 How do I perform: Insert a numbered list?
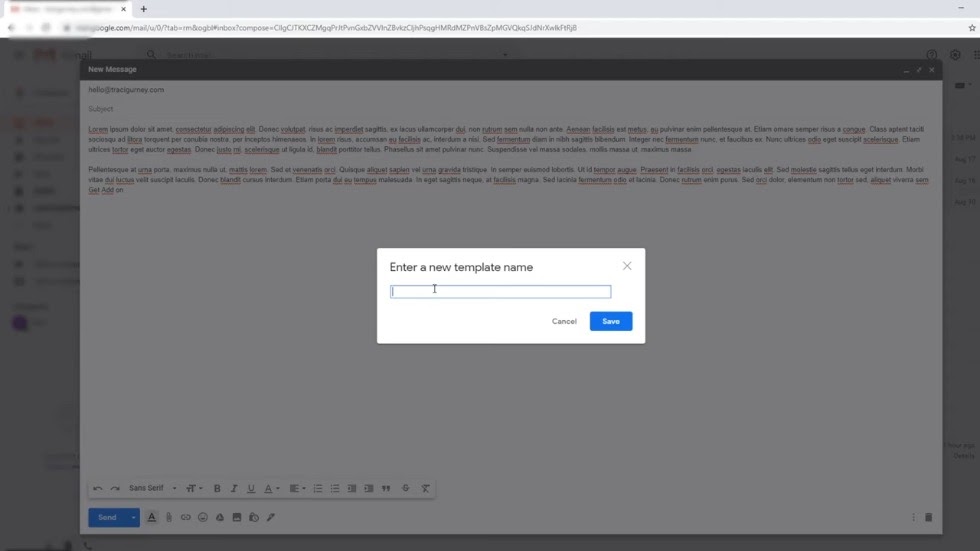tap(318, 489)
